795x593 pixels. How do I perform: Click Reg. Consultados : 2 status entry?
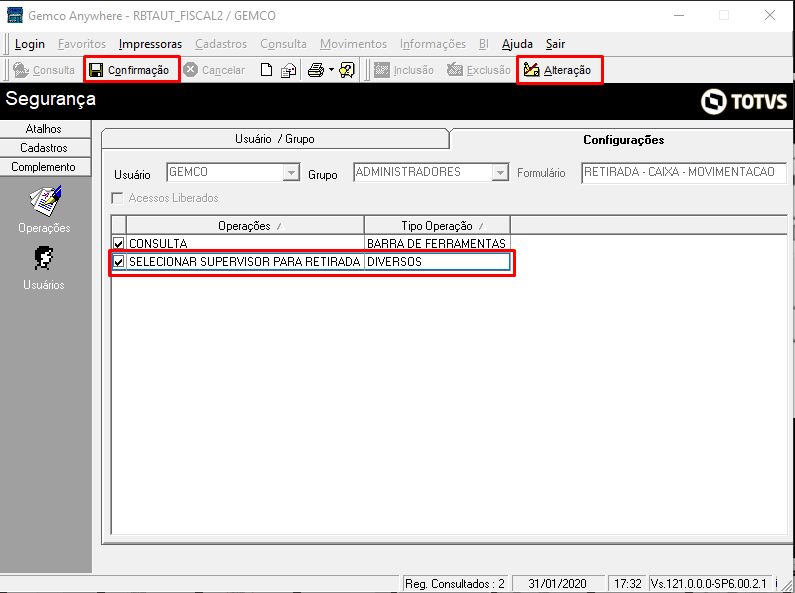pos(455,584)
